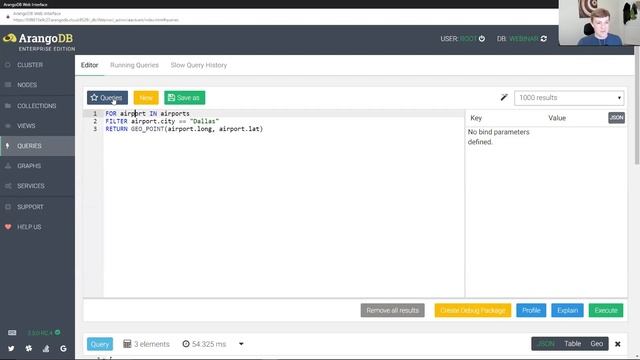The height and width of the screenshot is (360, 640).
Task: Click the blue Profile button
Action: coord(531,311)
